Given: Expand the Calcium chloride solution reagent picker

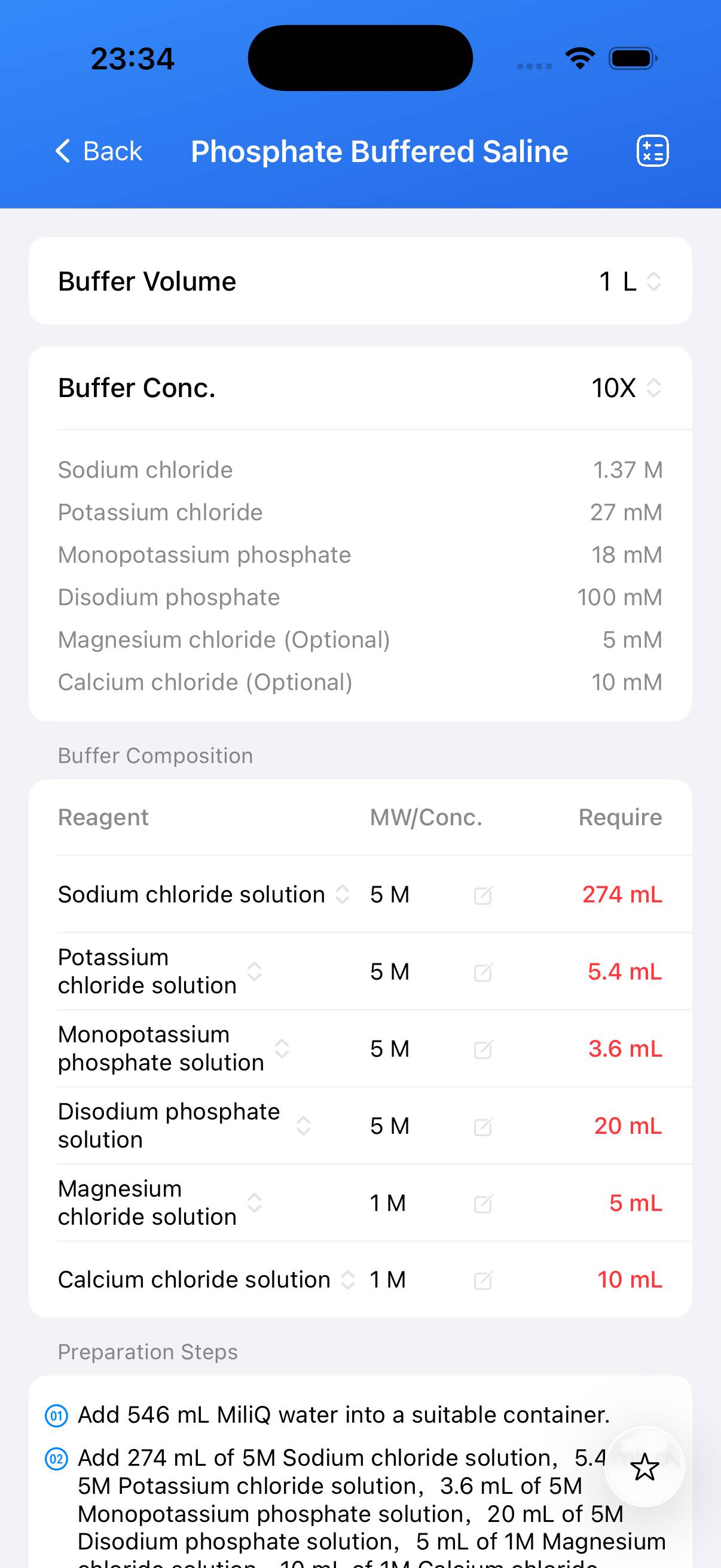Looking at the screenshot, I should (x=347, y=1280).
